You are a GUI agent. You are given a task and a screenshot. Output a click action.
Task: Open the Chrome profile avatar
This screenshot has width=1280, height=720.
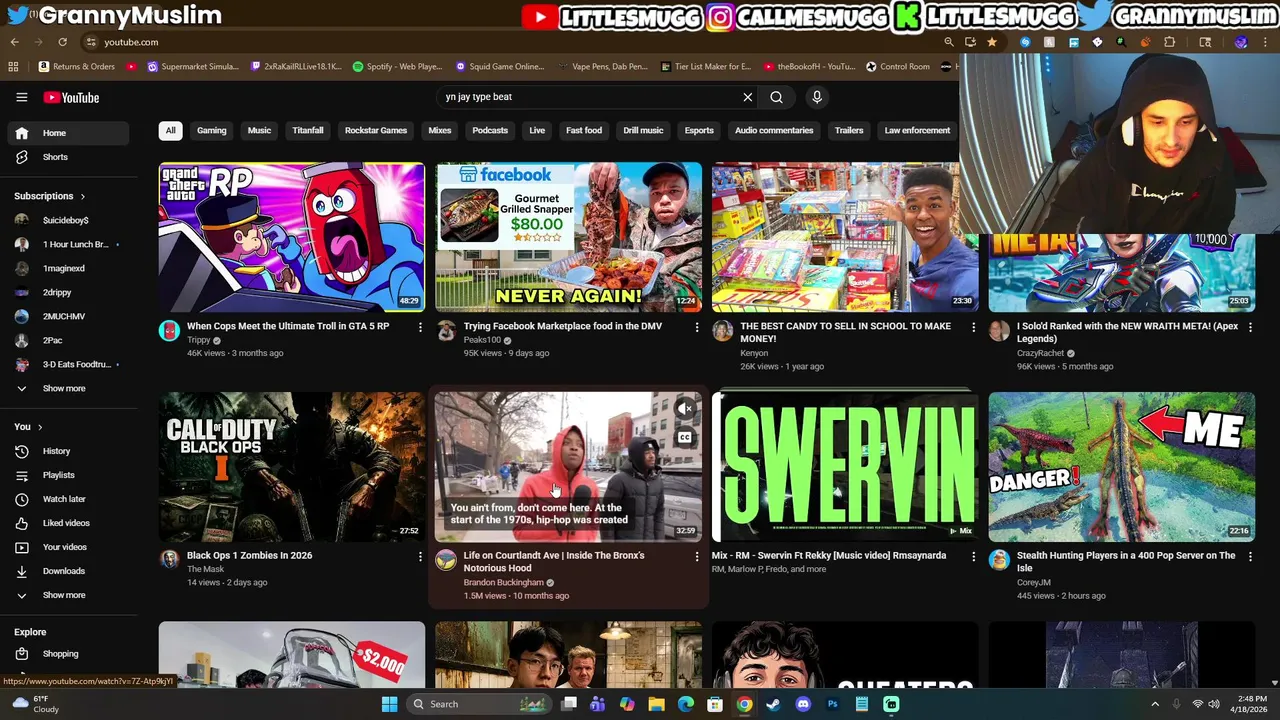(x=1241, y=42)
